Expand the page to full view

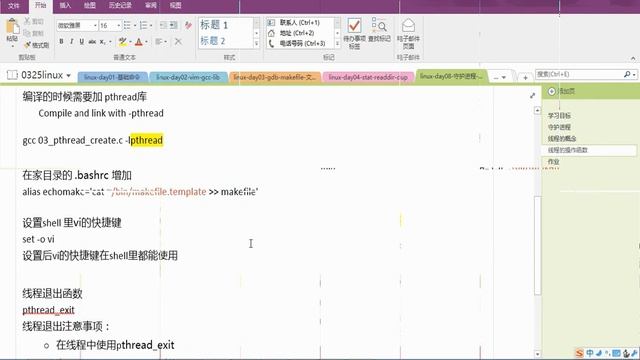532,96
